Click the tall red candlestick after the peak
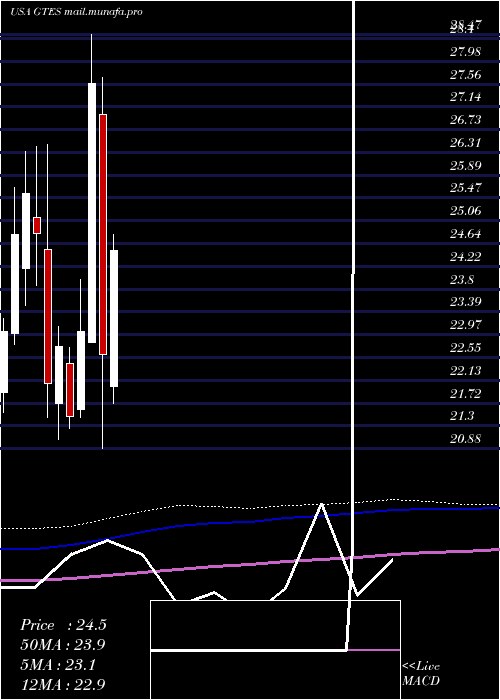This screenshot has width=500, height=700. [103, 235]
